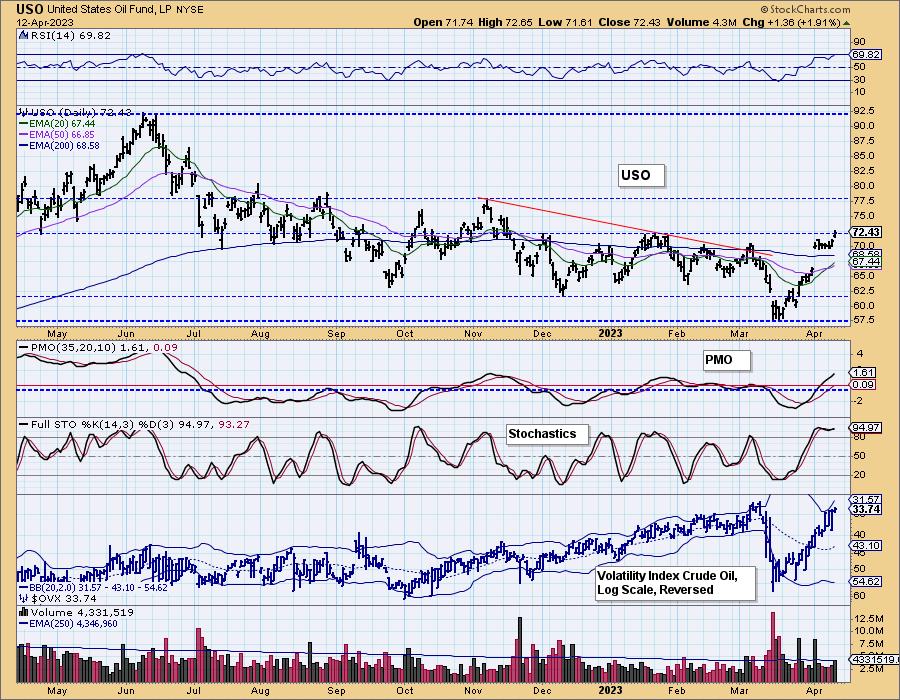This screenshot has width=900, height=700.
Task: Click the '©StockCharts.com' credit
Action: click(805, 9)
